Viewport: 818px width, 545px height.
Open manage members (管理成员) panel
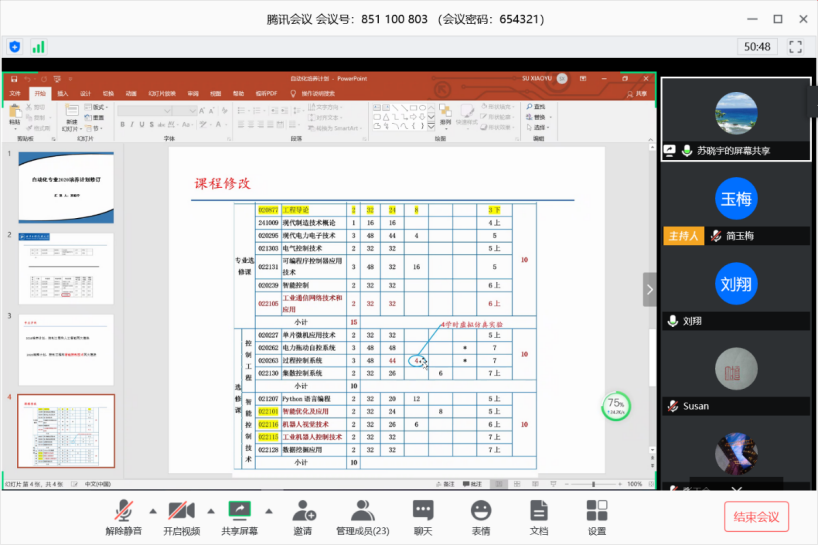tap(362, 510)
